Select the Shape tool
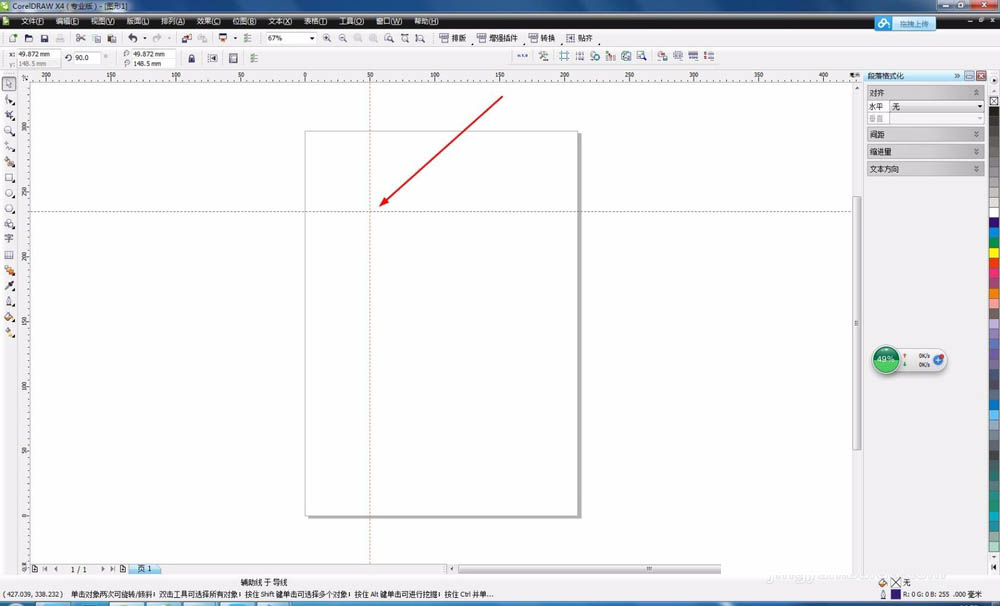This screenshot has height=606, width=1000. 9,100
